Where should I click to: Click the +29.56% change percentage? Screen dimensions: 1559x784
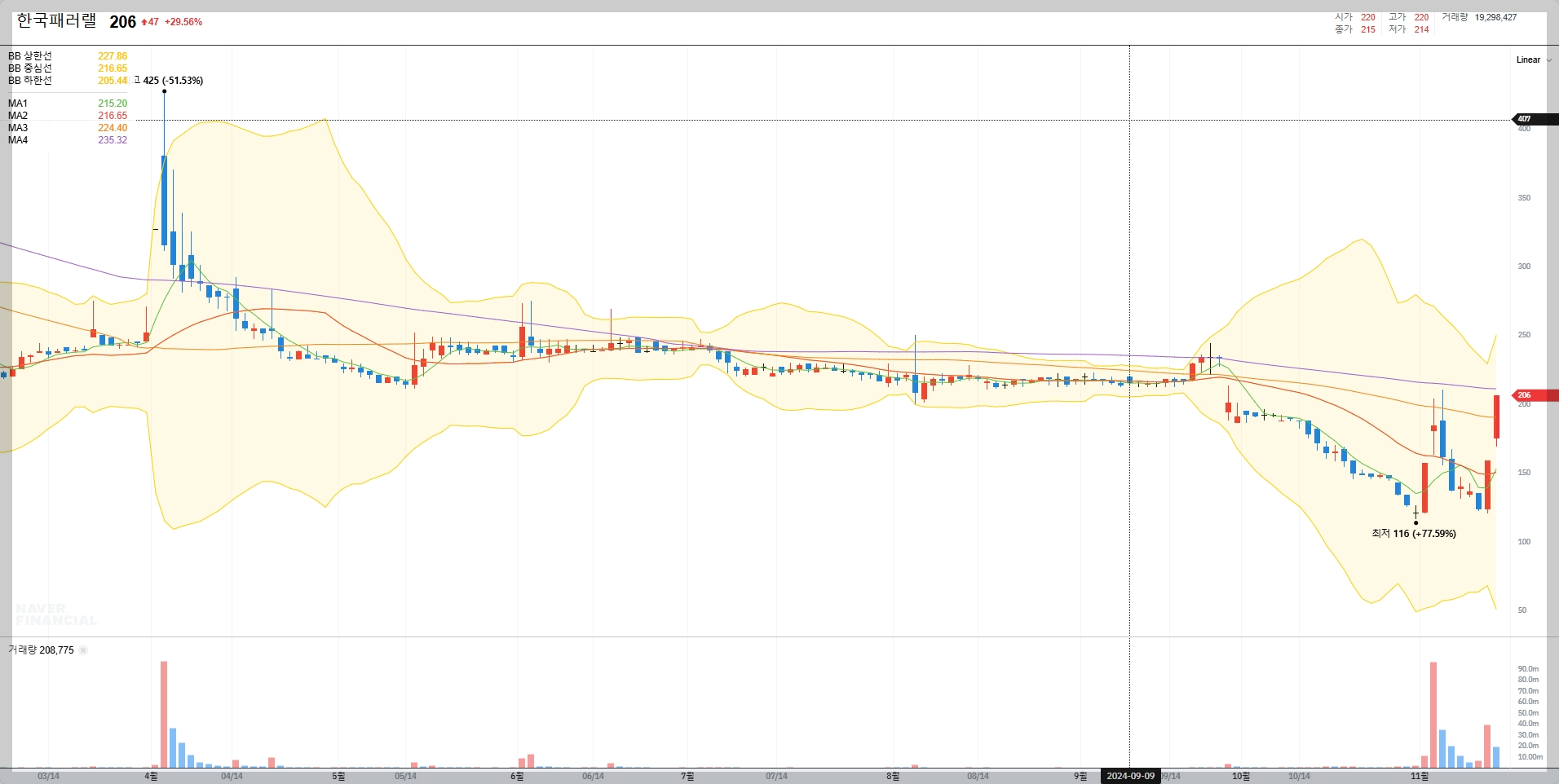183,22
